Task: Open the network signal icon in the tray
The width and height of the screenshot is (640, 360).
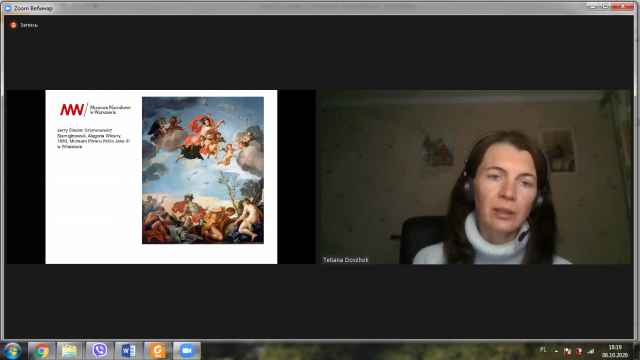Action: pos(591,351)
